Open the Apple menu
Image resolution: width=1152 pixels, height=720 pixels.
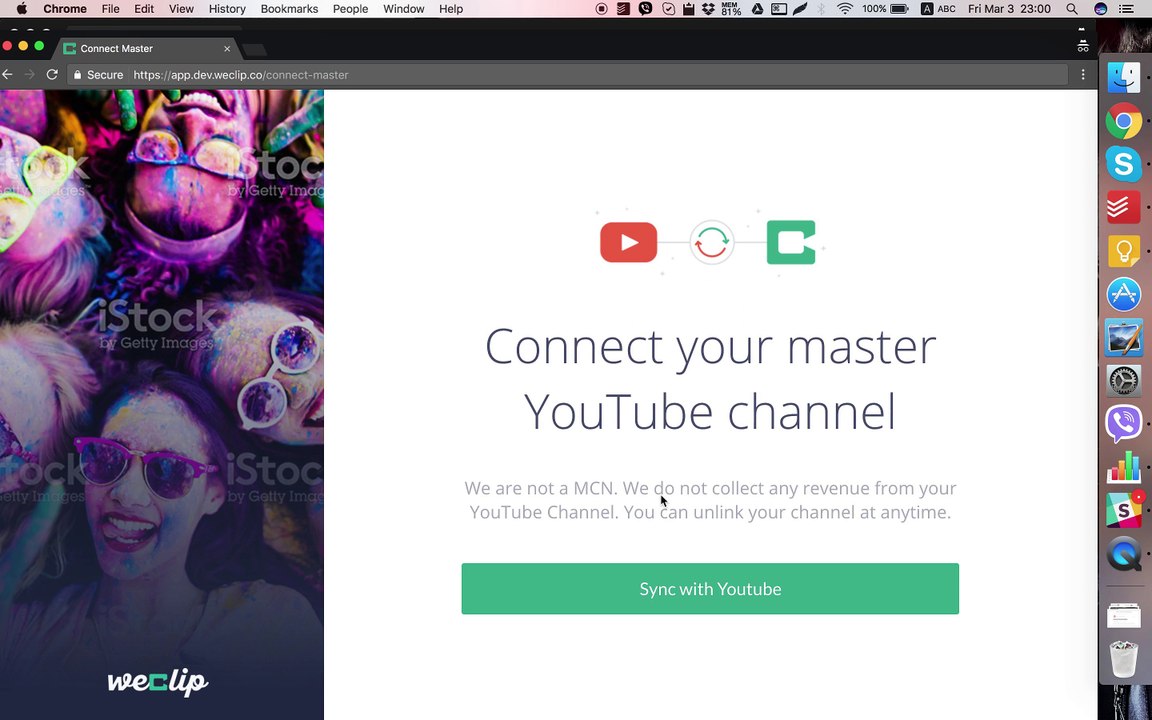click(x=21, y=9)
